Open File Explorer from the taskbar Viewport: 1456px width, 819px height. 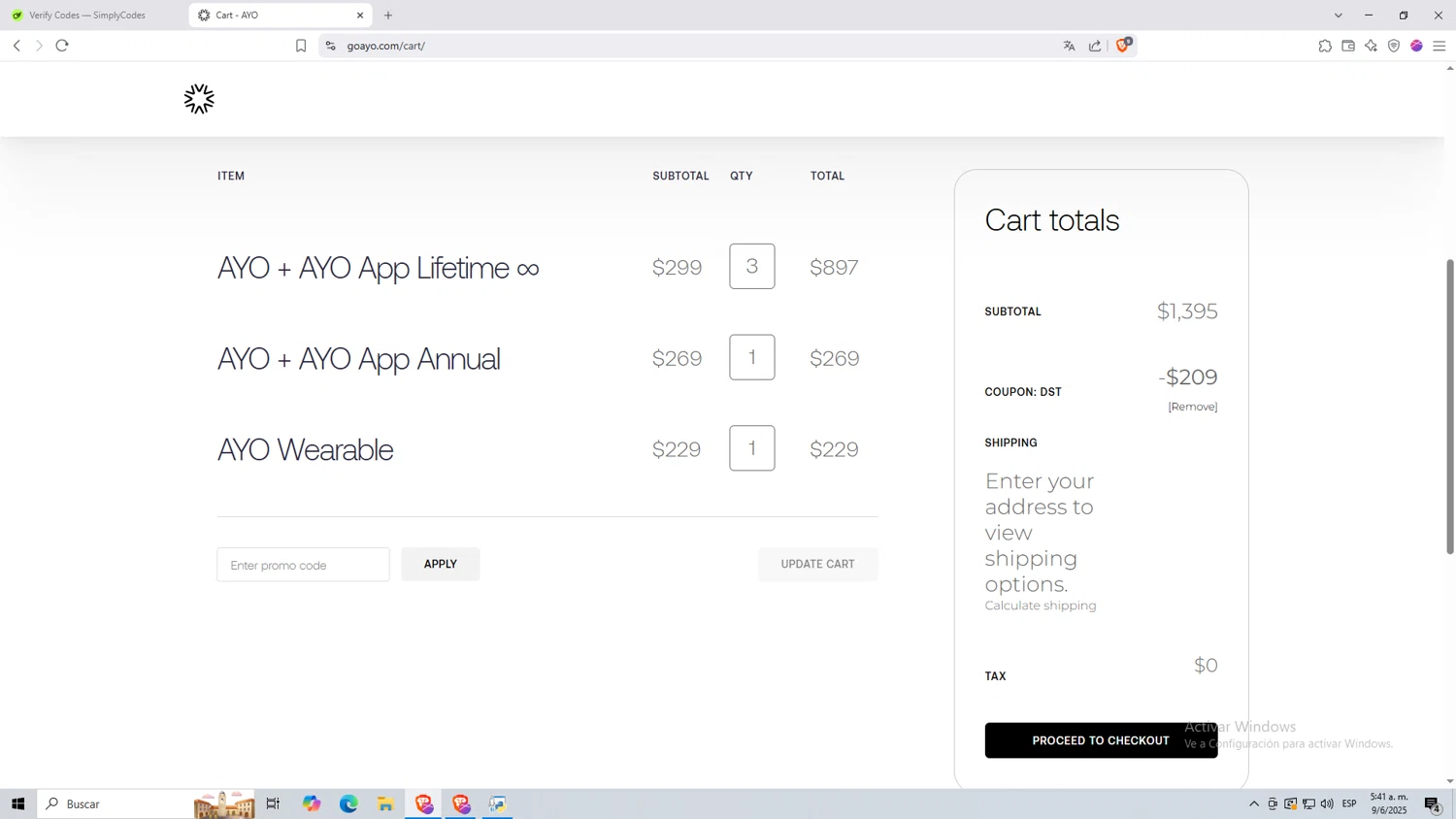(x=386, y=803)
